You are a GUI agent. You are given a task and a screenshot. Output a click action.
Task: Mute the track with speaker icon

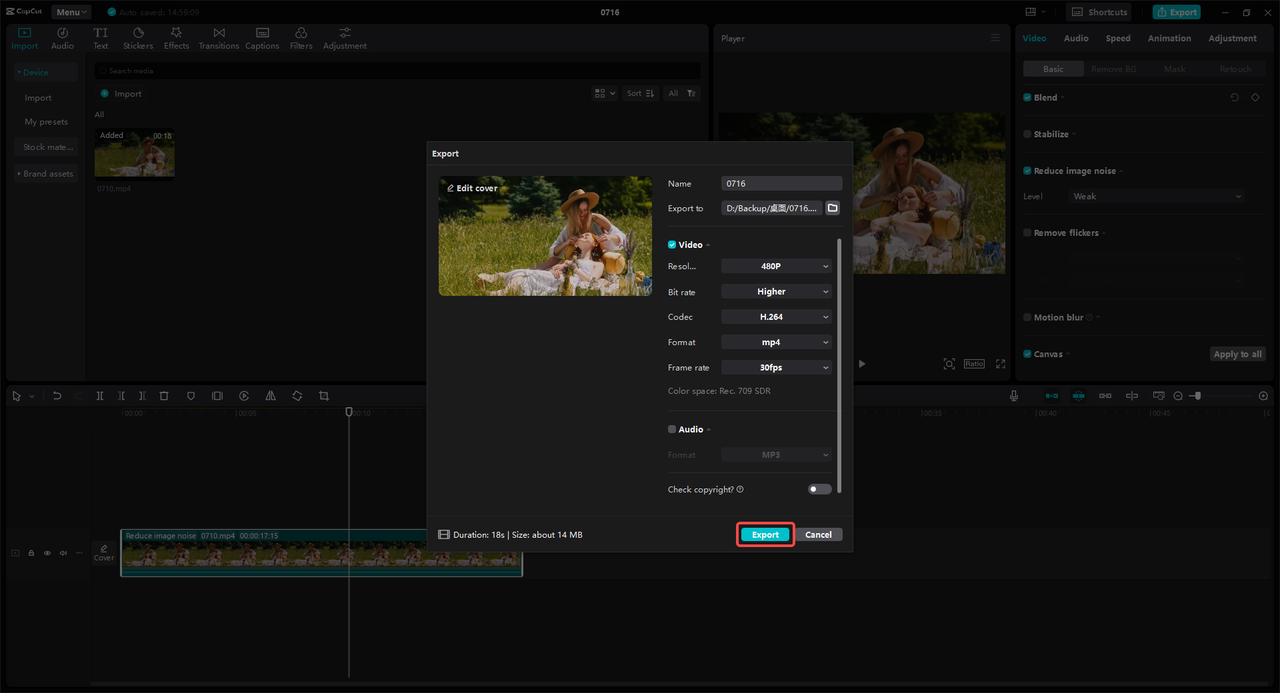pos(63,553)
